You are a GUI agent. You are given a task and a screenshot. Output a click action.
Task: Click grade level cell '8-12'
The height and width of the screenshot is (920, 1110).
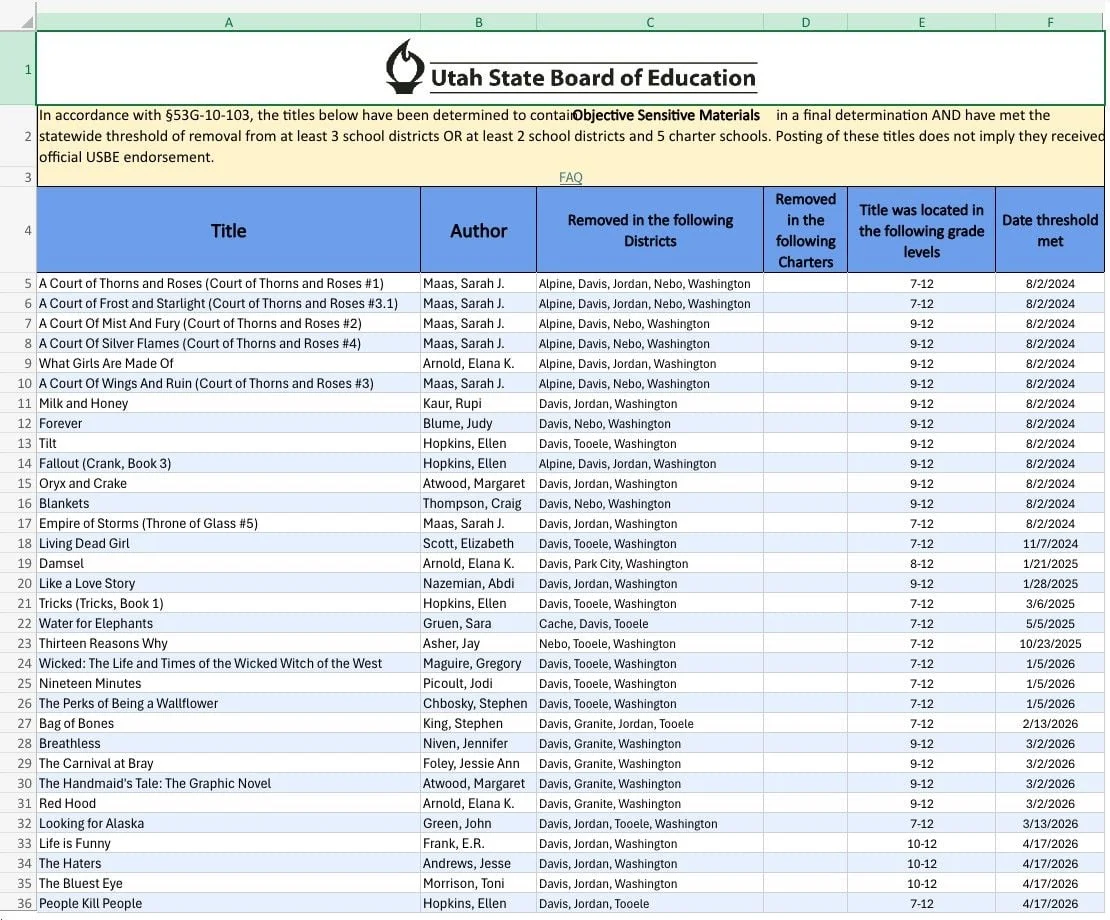point(922,563)
